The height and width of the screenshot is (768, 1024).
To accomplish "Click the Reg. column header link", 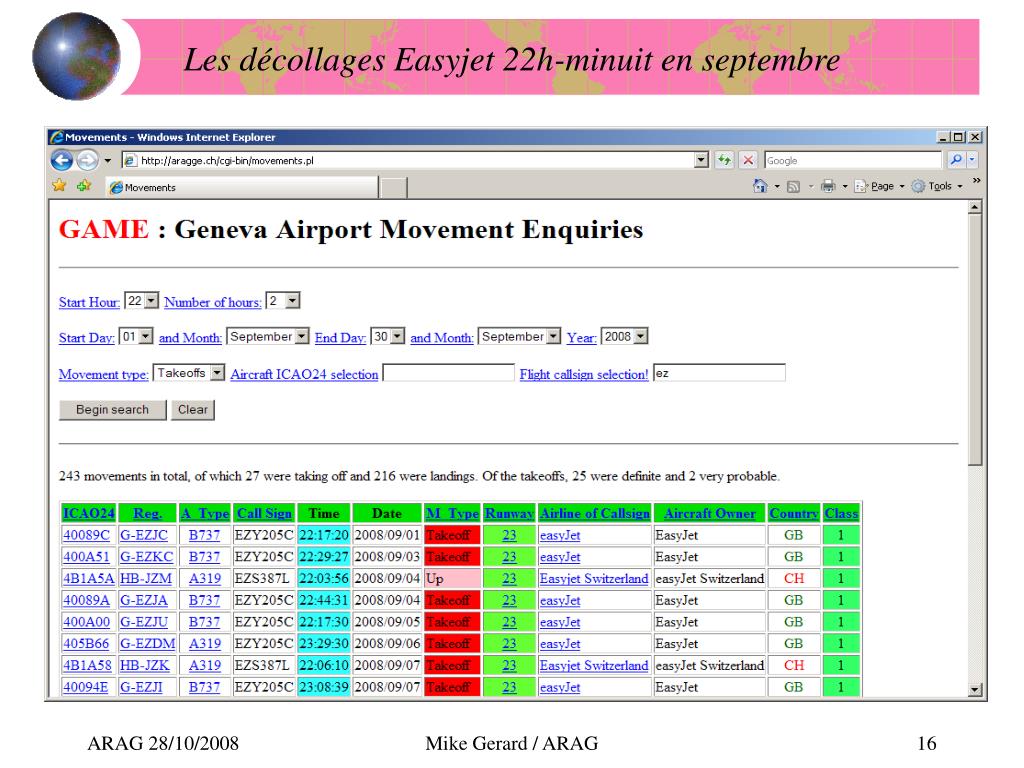I will click(x=147, y=513).
